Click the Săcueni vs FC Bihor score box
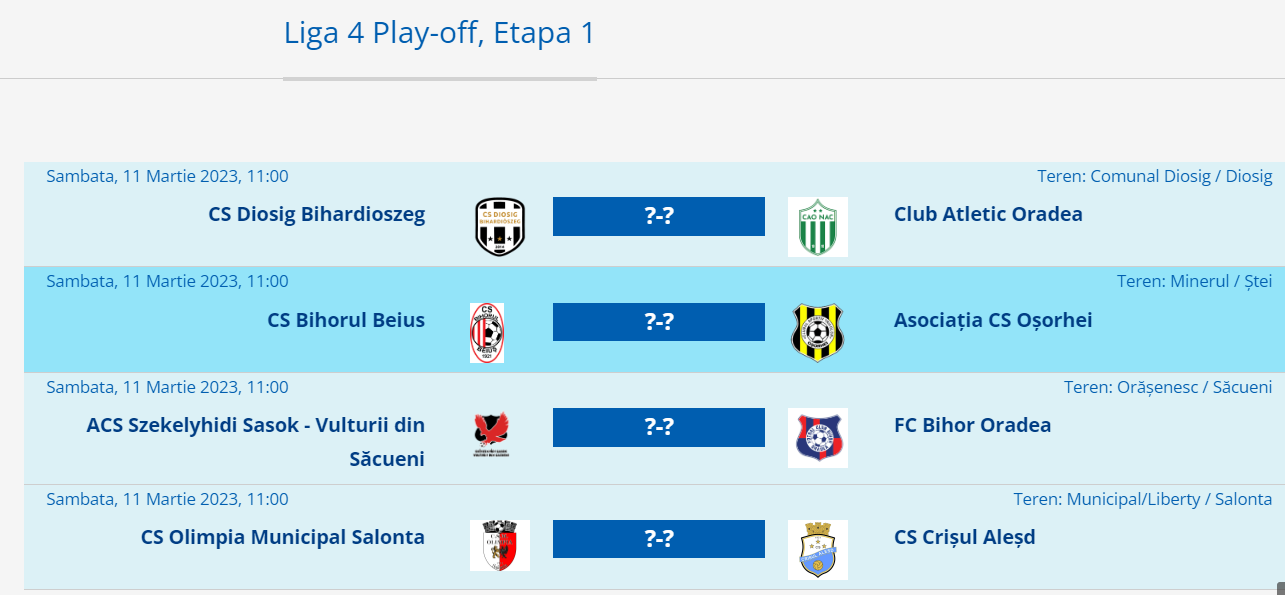The height and width of the screenshot is (595, 1285). (658, 427)
